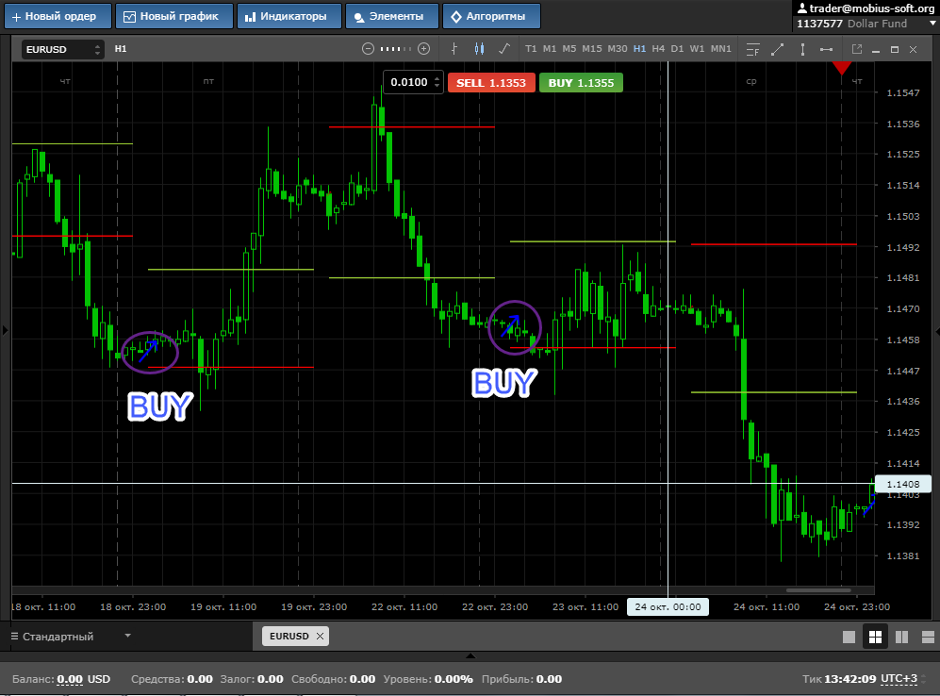The height and width of the screenshot is (696, 940).
Task: Maximize the EURUSD chart panel
Action: (x=894, y=50)
